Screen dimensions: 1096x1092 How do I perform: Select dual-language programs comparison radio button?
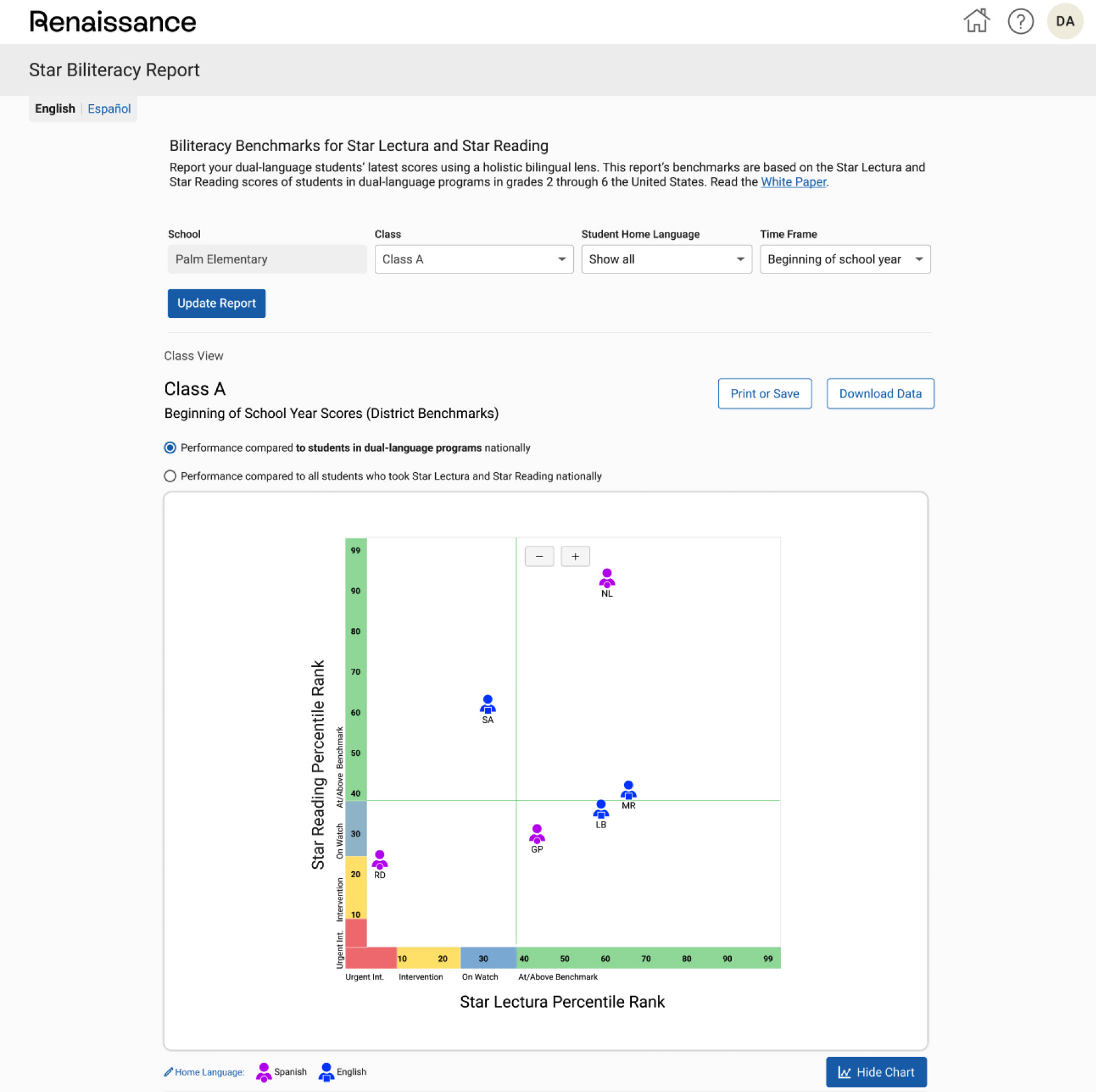[170, 447]
